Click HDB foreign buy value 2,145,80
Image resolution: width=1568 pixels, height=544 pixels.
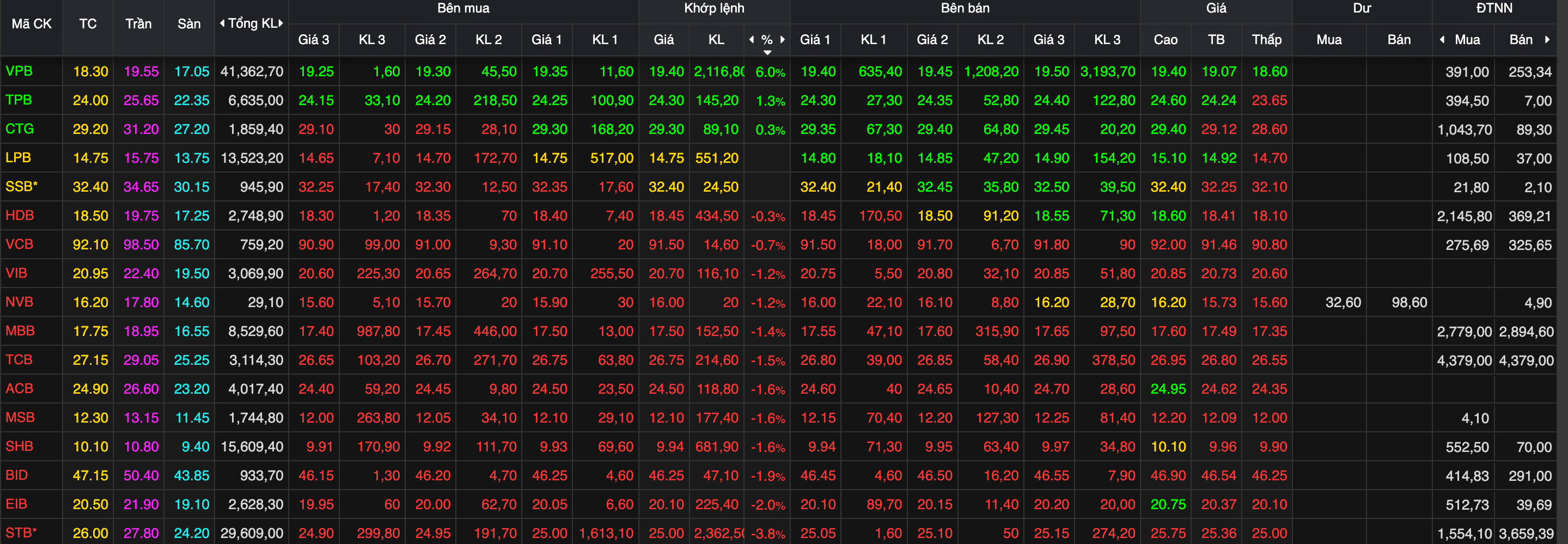click(1464, 216)
